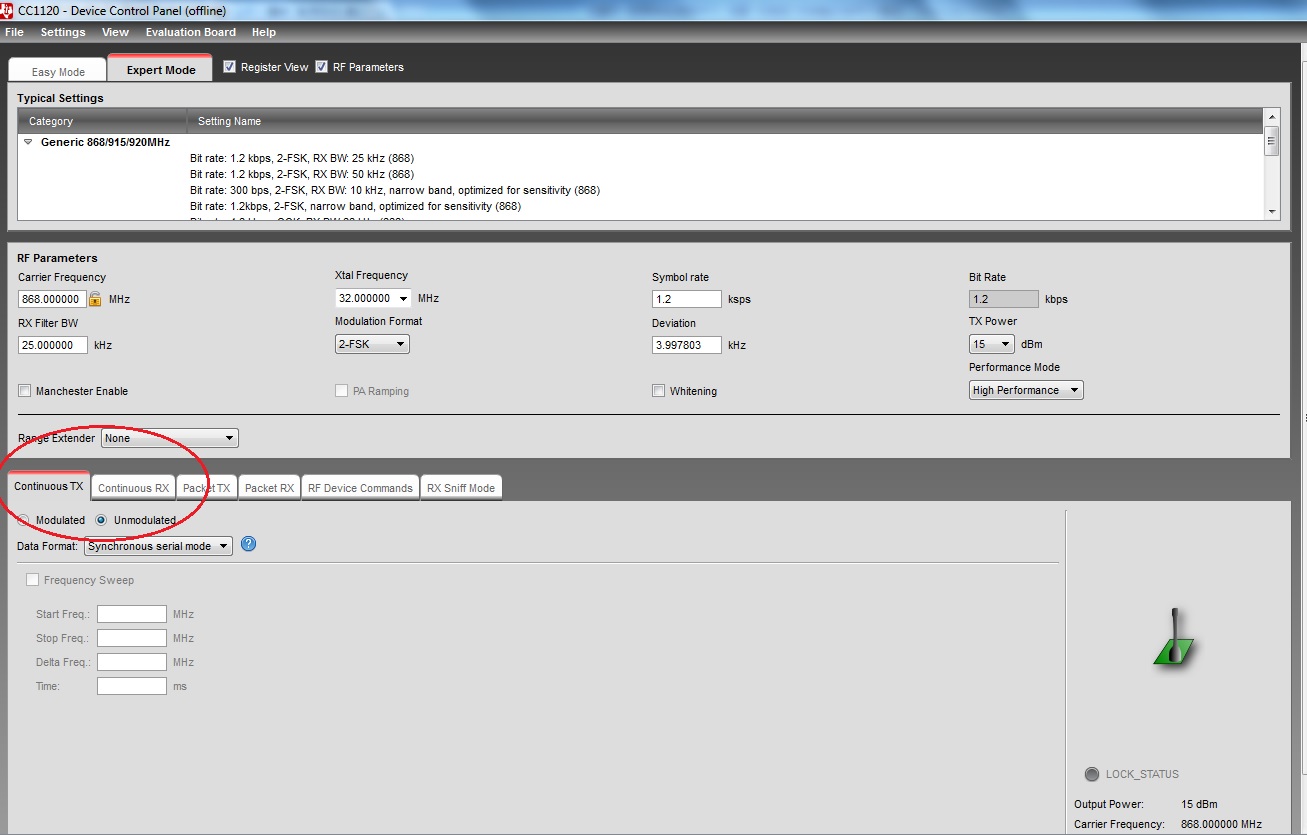Open the RF Device Commands tab
The width and height of the screenshot is (1307, 835).
tap(360, 488)
